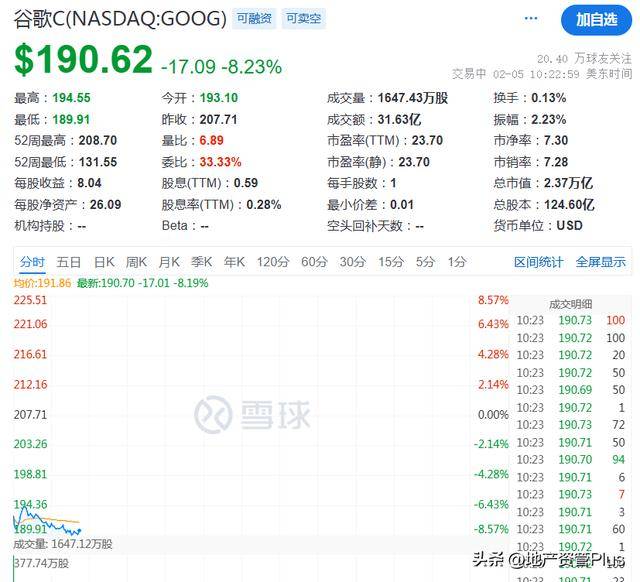
Task: Click the 委比 value 33.33%
Action: pyautogui.click(x=220, y=162)
